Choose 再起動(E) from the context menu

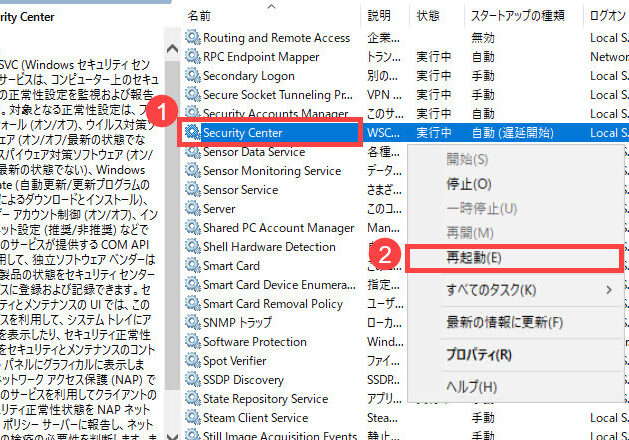pyautogui.click(x=474, y=257)
